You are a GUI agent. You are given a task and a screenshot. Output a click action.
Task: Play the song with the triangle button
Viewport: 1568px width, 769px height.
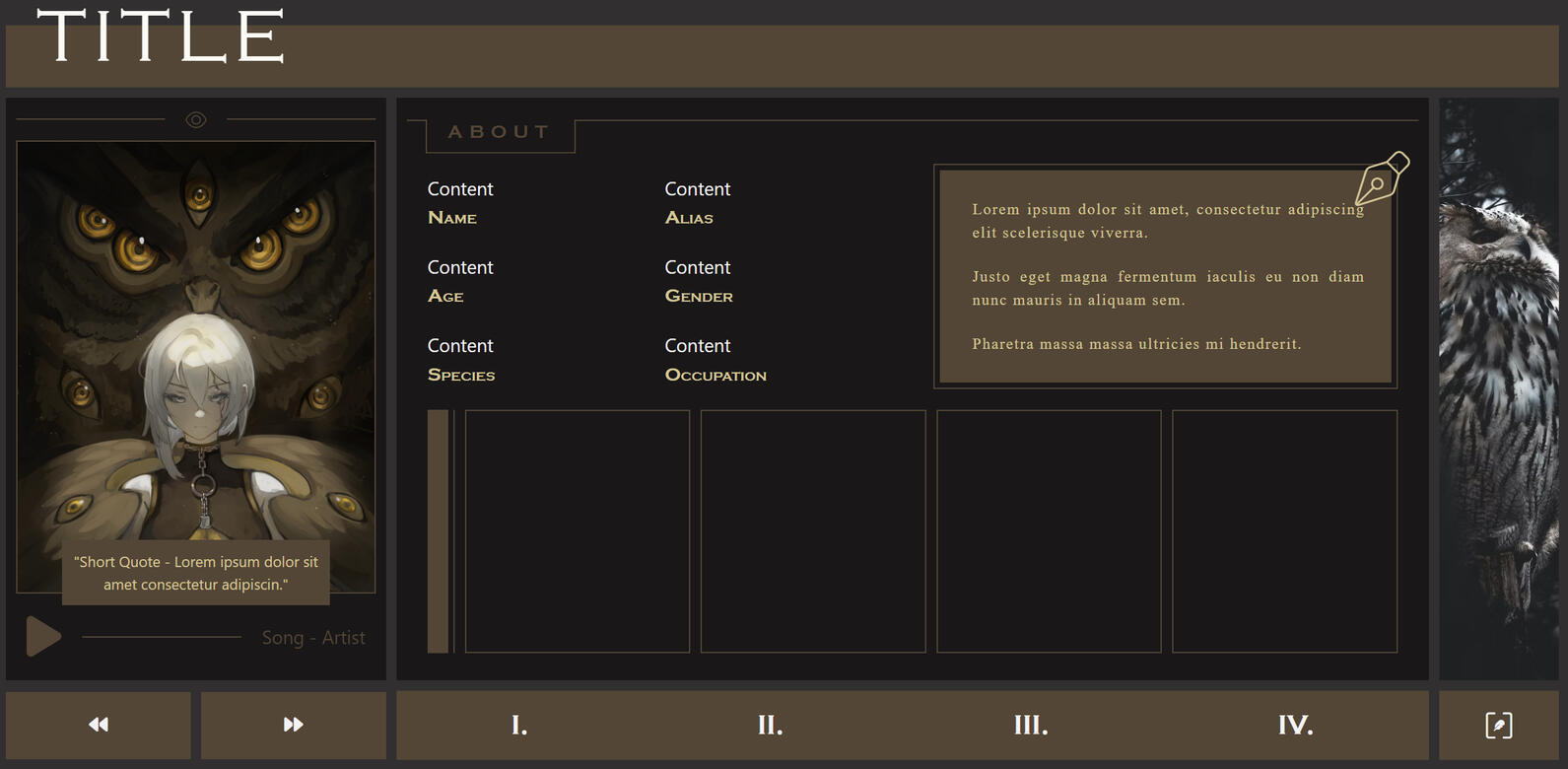click(42, 637)
